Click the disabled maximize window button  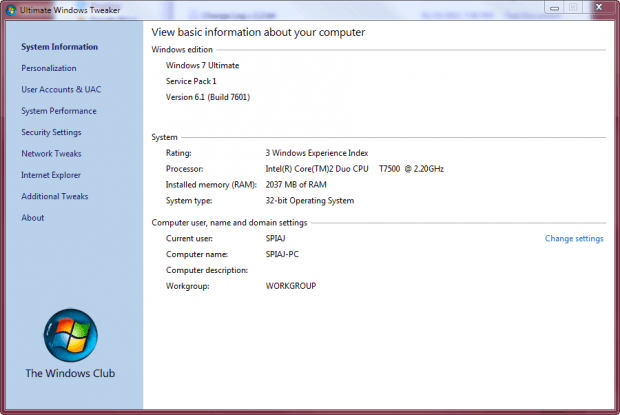coord(573,8)
